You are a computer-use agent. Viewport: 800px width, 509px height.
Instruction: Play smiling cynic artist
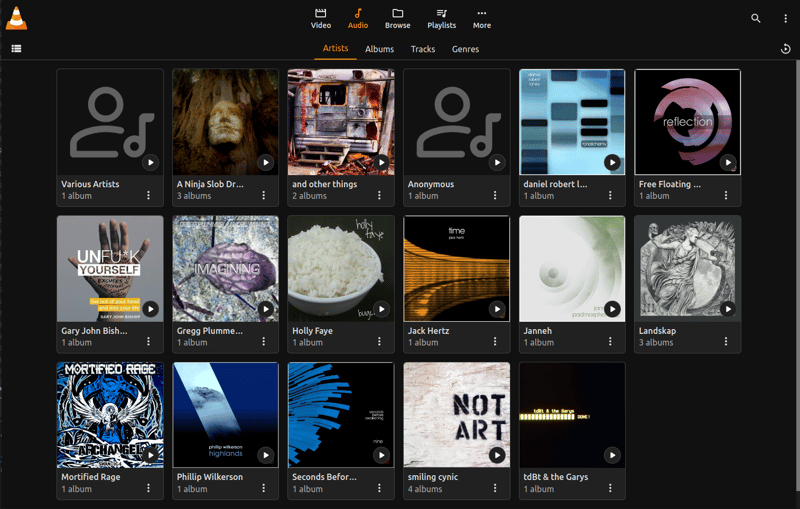pos(497,455)
